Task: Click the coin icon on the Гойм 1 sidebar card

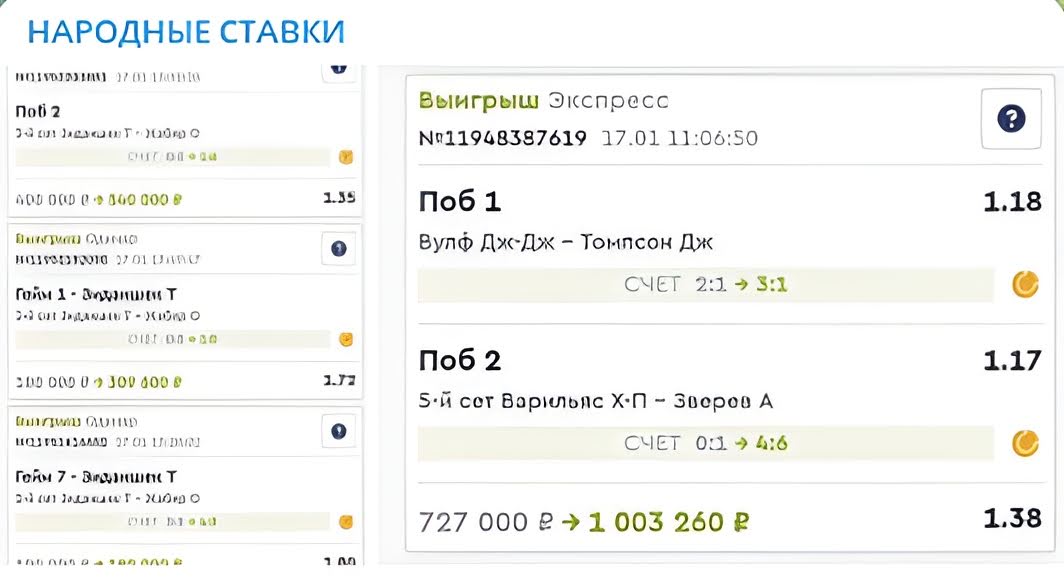Action: click(345, 338)
